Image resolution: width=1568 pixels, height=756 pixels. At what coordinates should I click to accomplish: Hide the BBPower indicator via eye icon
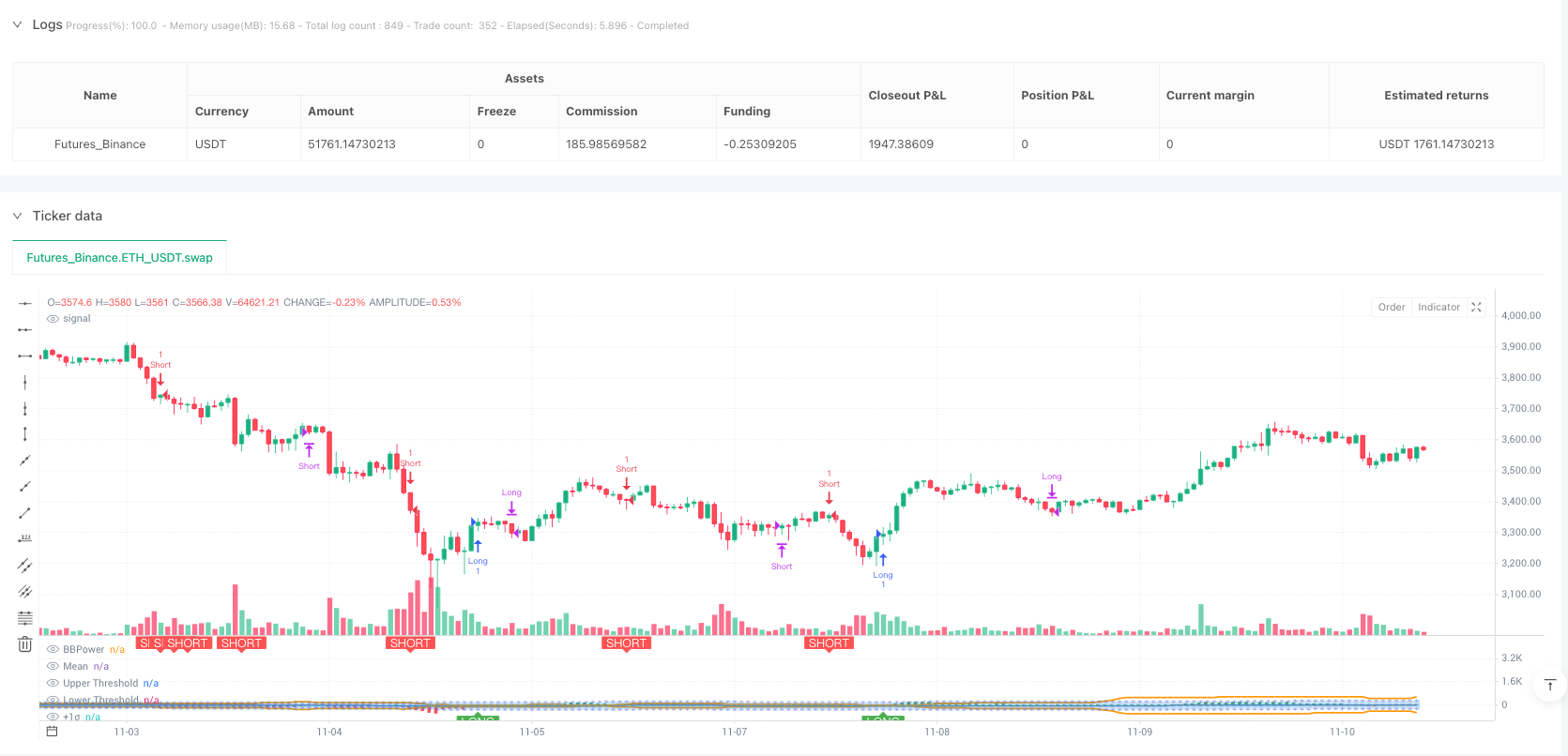click(x=53, y=649)
